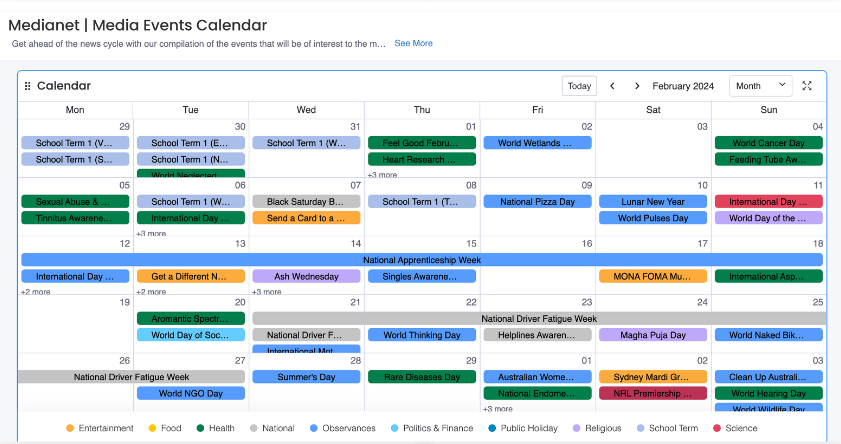Go to the previous month arrow
The height and width of the screenshot is (444, 841).
tap(612, 86)
